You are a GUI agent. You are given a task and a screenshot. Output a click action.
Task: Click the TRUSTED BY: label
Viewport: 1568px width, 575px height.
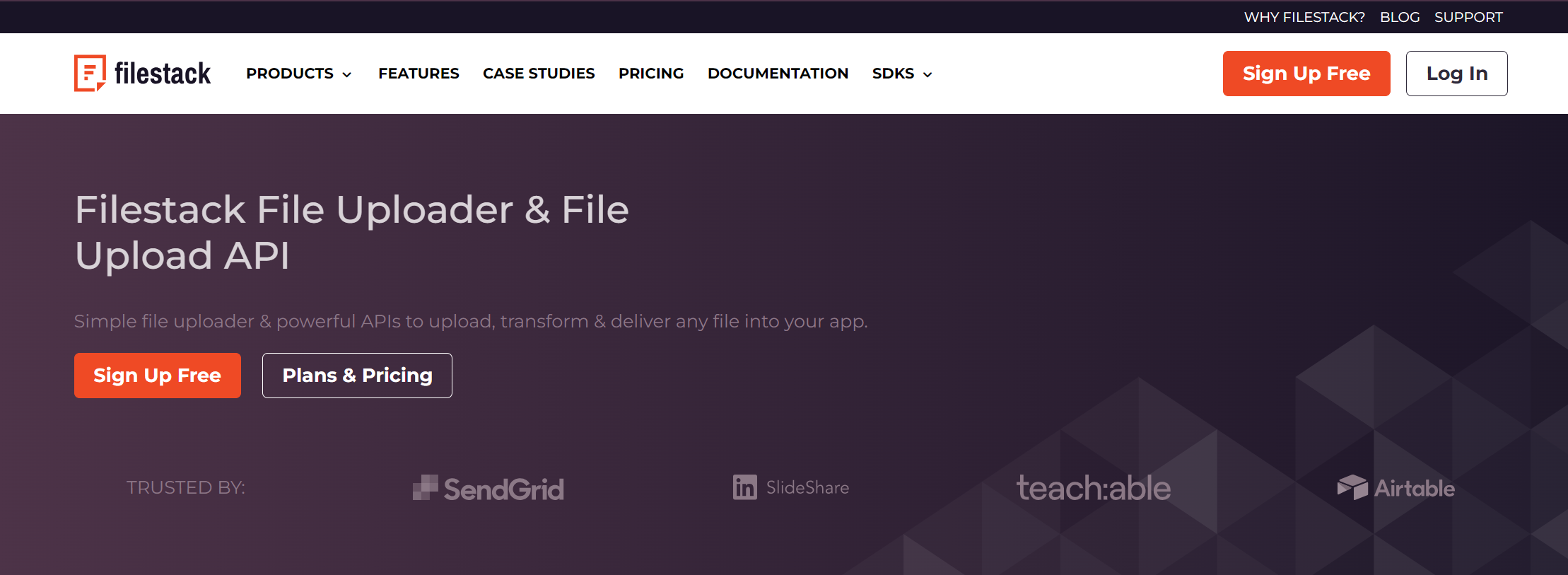186,487
